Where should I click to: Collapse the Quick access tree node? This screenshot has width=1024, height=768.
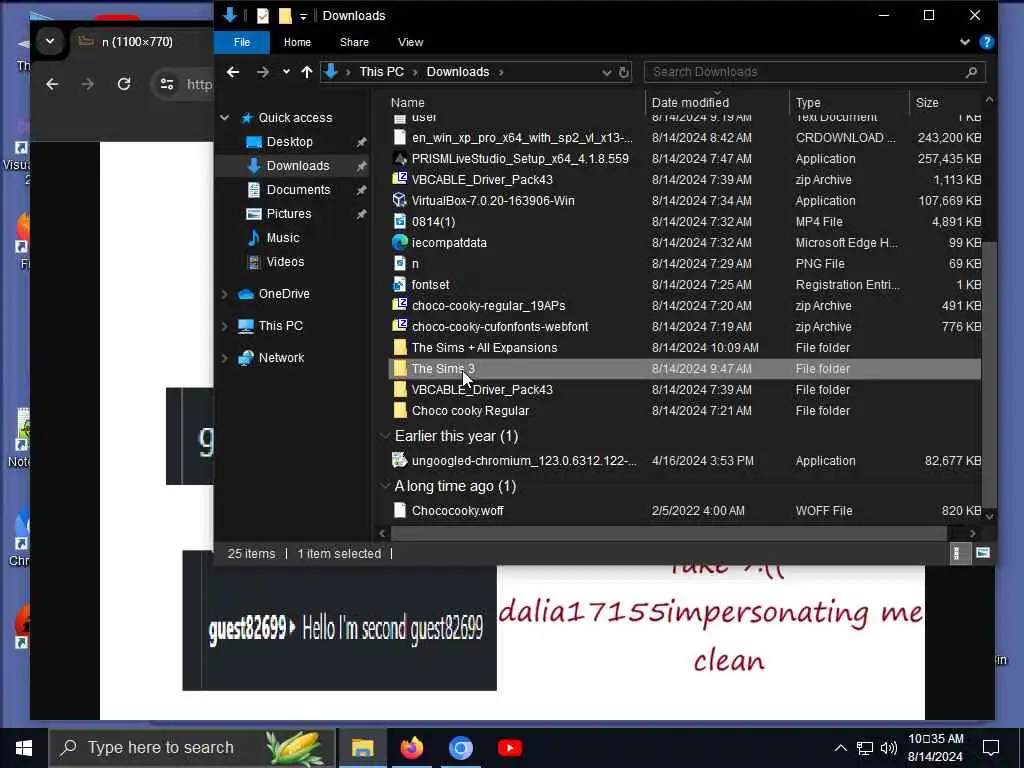[x=225, y=118]
